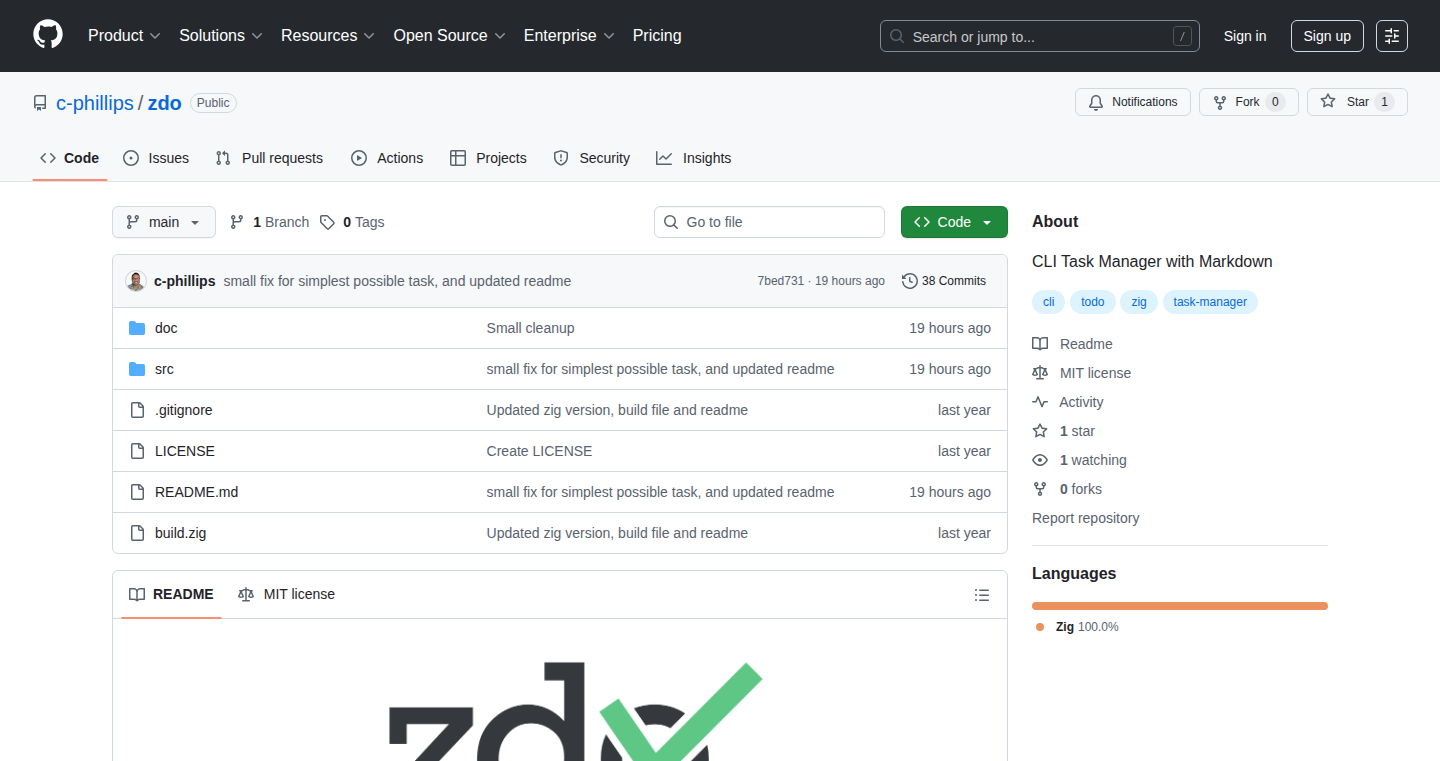Switch to the Projects tab
The image size is (1440, 761).
pos(488,158)
